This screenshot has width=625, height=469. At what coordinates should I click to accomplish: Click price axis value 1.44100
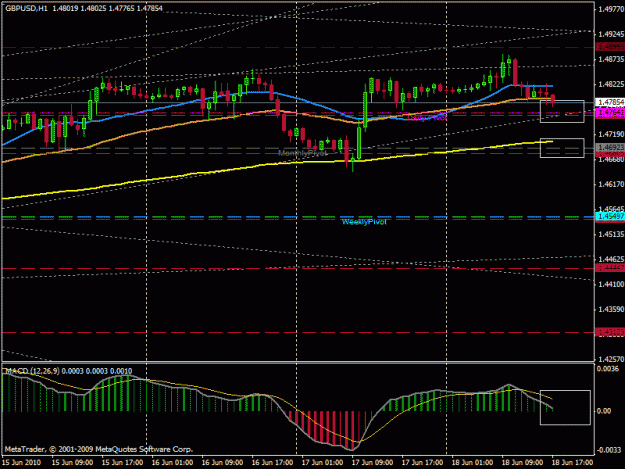click(x=611, y=284)
